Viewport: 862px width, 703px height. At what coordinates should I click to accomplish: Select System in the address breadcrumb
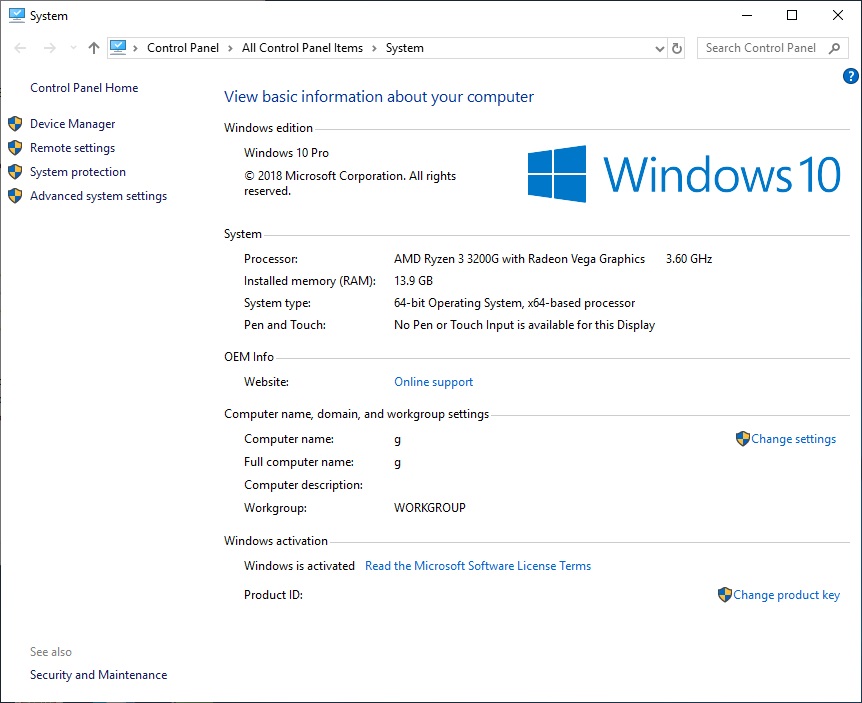coord(405,48)
